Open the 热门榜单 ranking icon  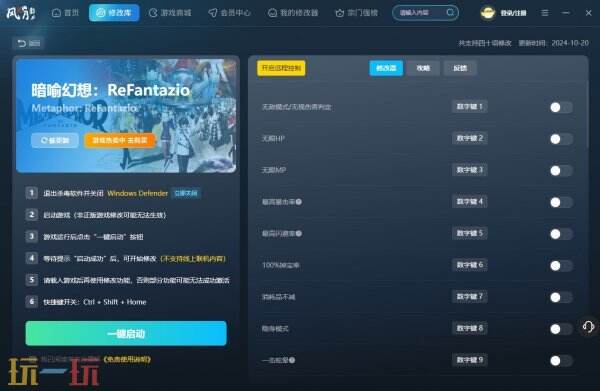339,13
